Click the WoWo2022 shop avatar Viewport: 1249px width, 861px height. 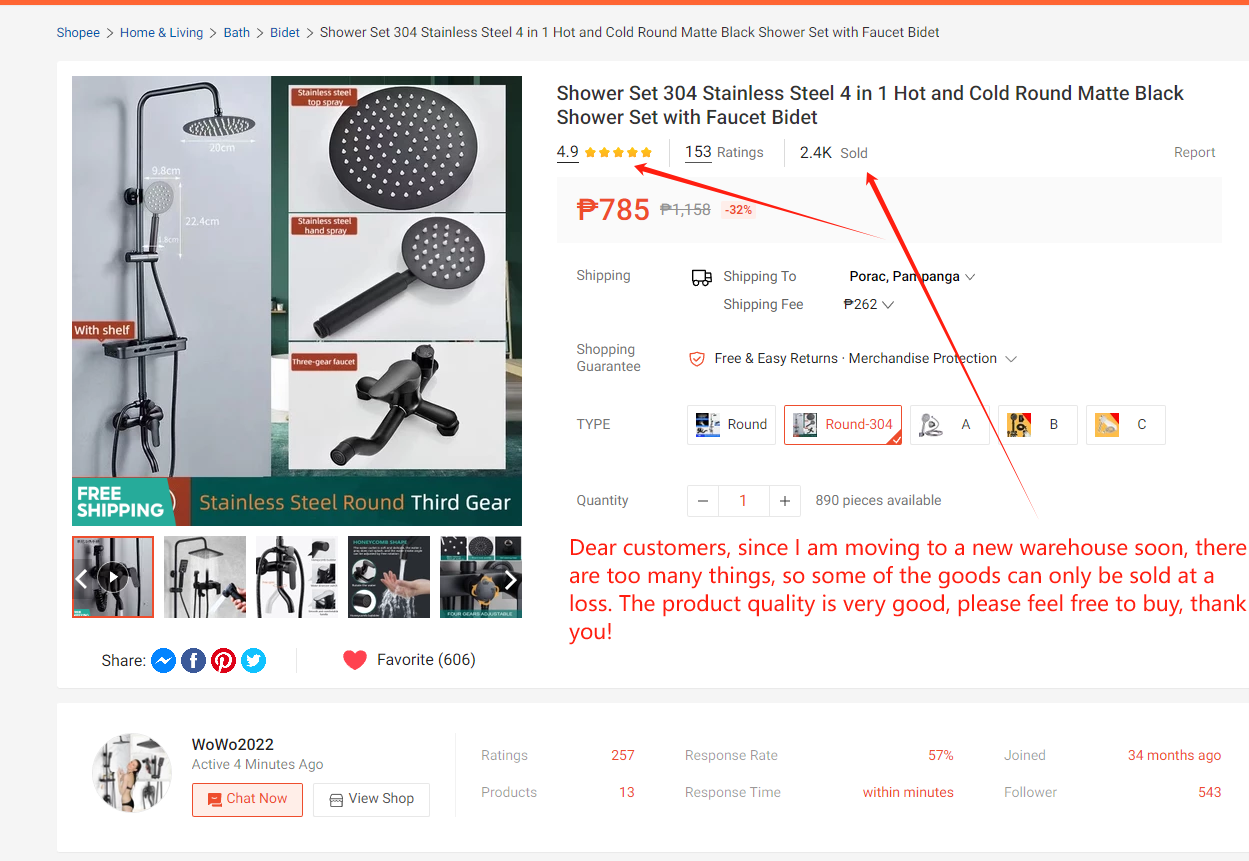click(x=132, y=773)
